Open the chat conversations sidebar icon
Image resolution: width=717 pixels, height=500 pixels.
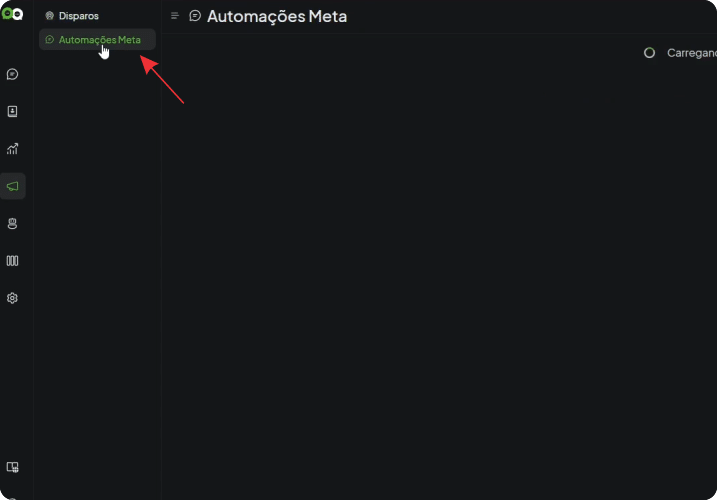click(12, 74)
